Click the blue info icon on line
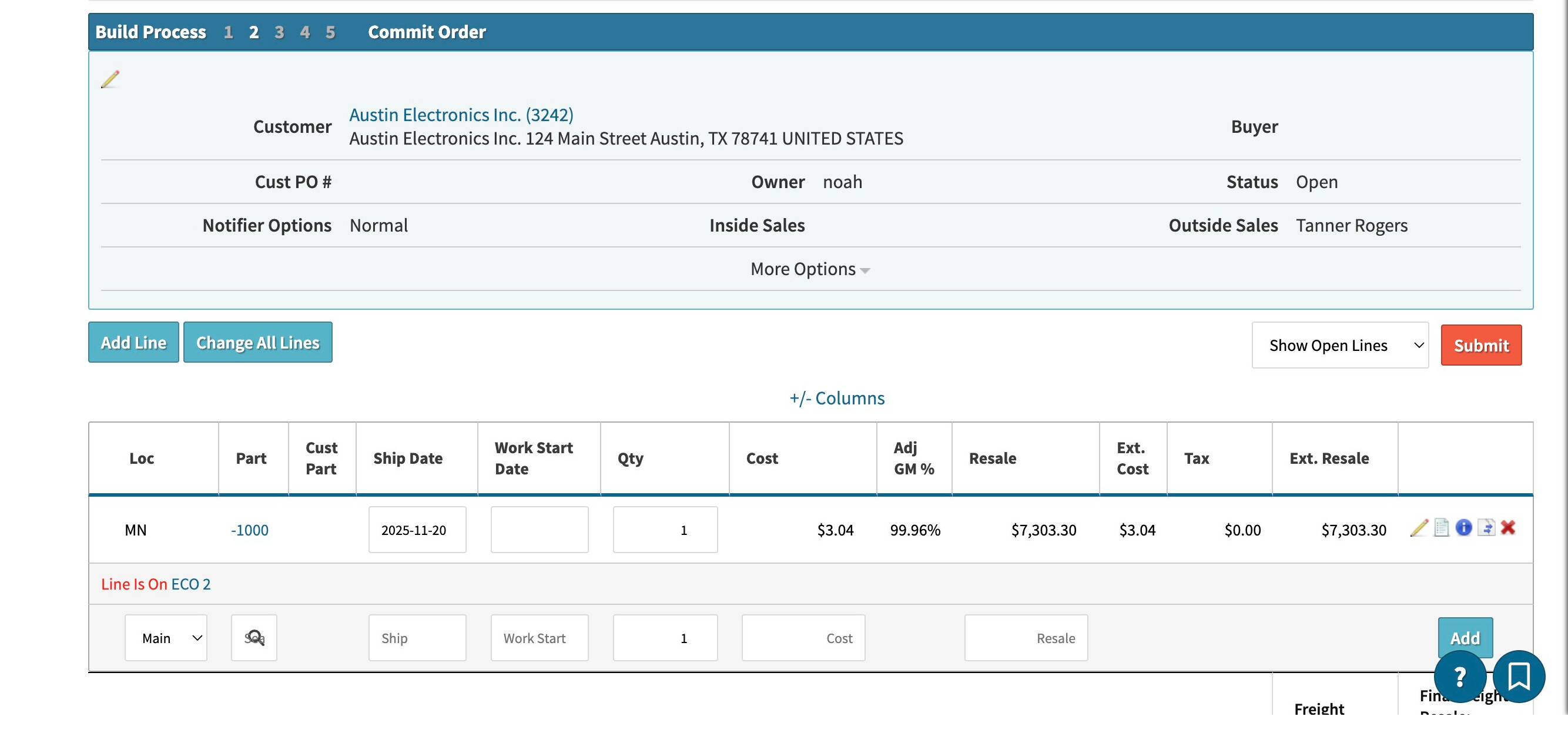The image size is (1568, 743). pyautogui.click(x=1463, y=528)
